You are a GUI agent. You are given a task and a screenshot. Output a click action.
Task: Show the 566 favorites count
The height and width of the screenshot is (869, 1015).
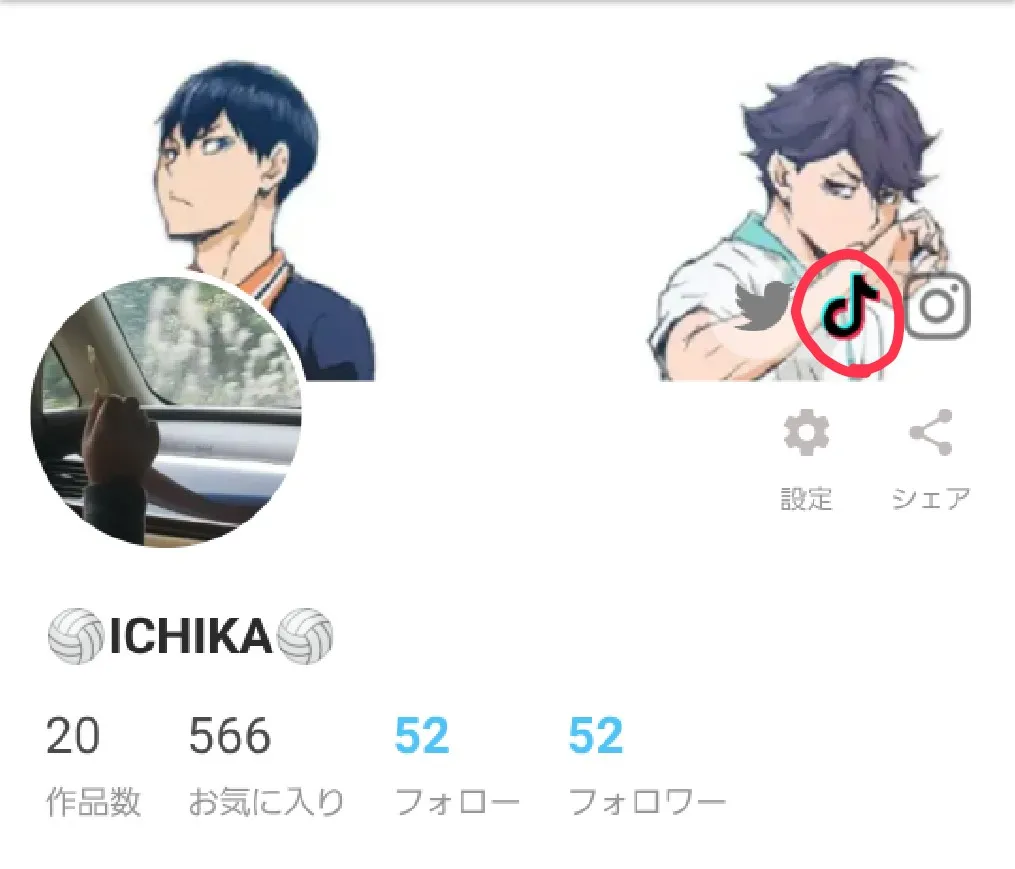230,736
